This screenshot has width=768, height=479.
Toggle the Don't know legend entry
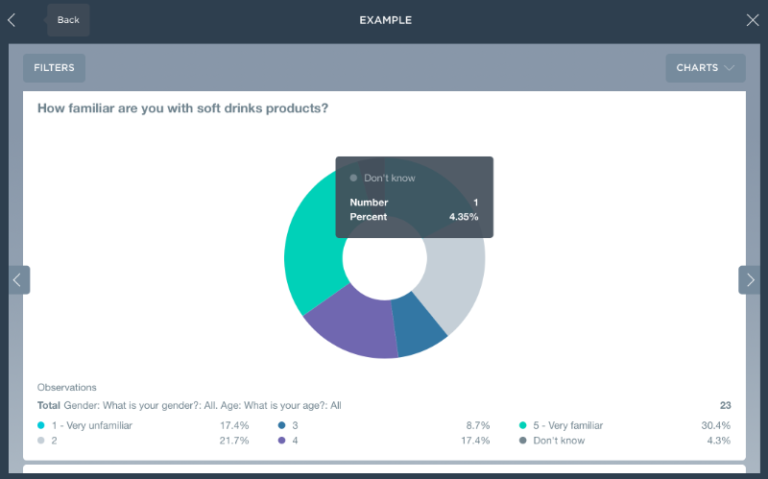click(x=558, y=440)
